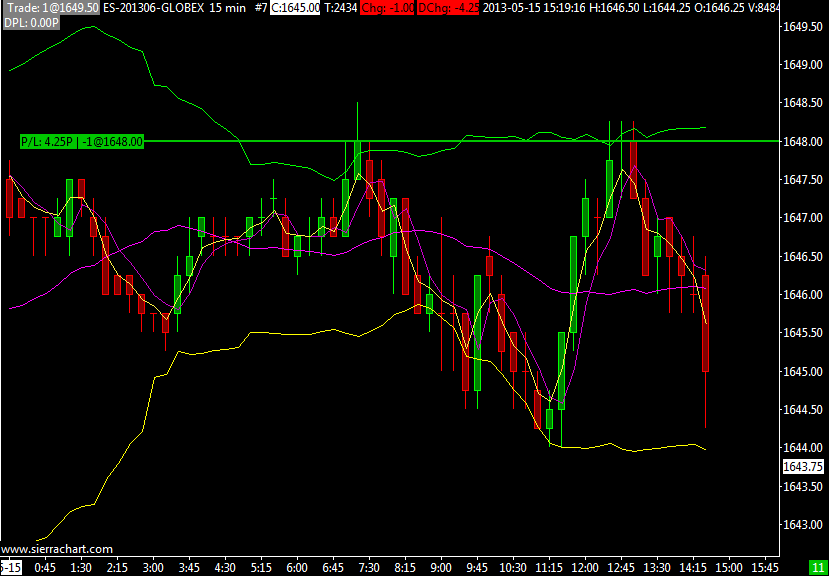This screenshot has width=829, height=576.
Task: Click the 15:45 time axis label
Action: click(765, 566)
